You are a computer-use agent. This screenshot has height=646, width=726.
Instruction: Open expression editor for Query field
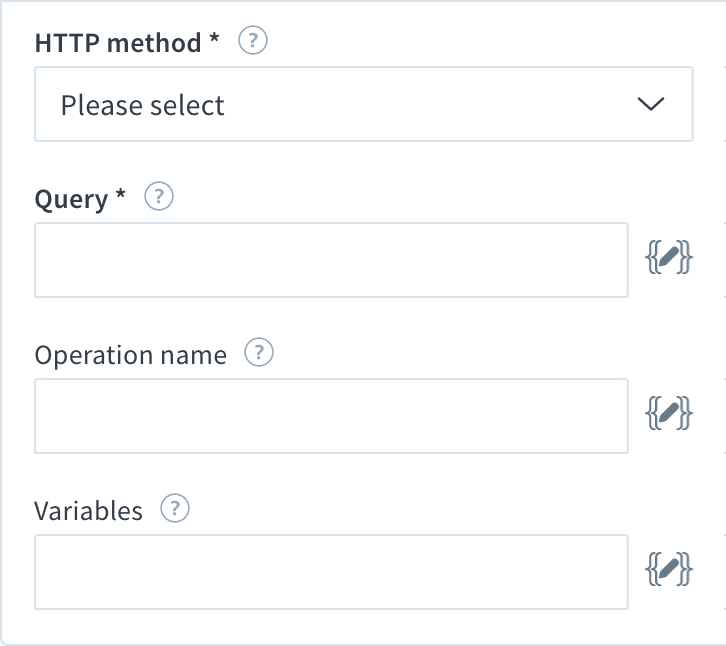click(669, 257)
